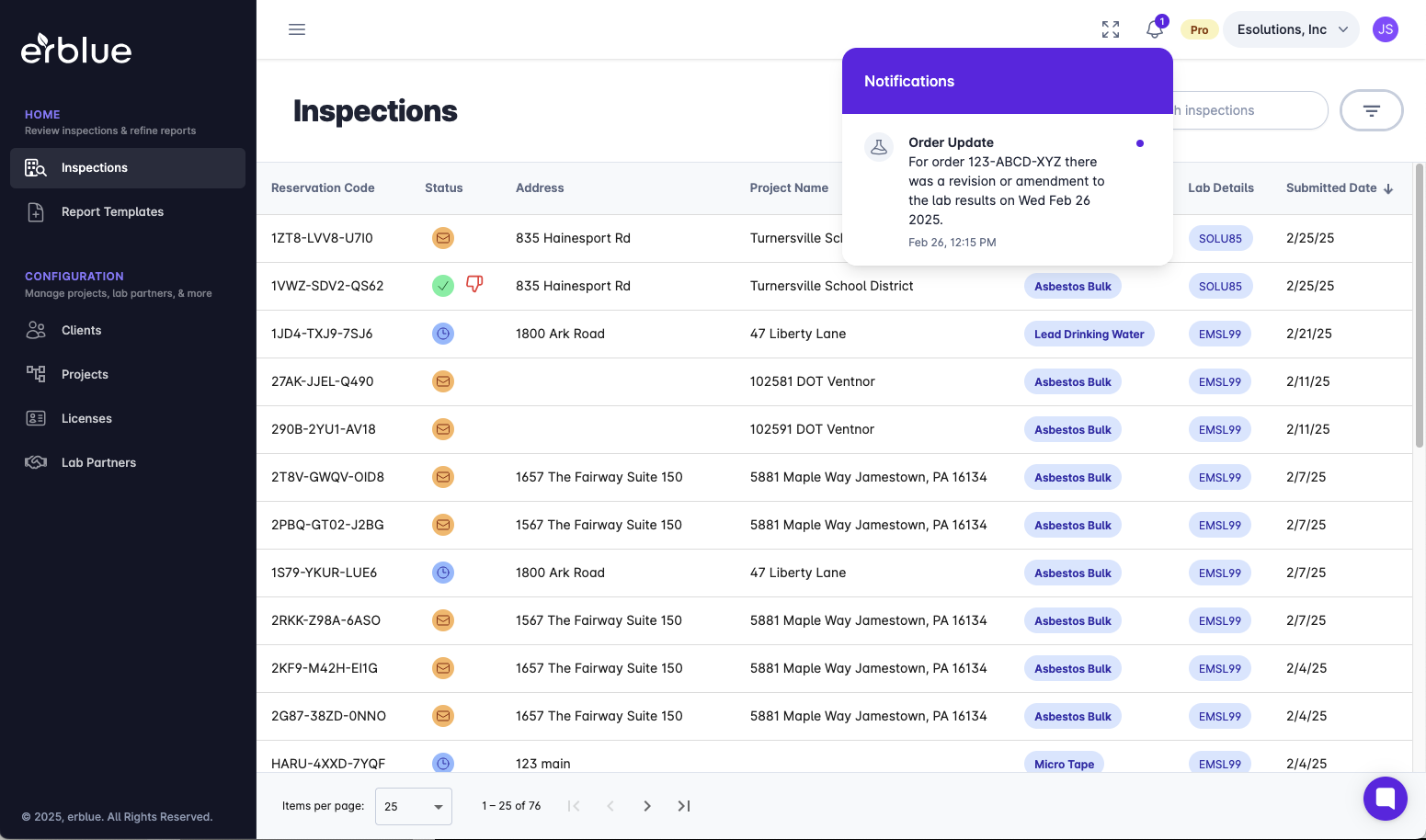Click the search inspections field

[x=1250, y=110]
